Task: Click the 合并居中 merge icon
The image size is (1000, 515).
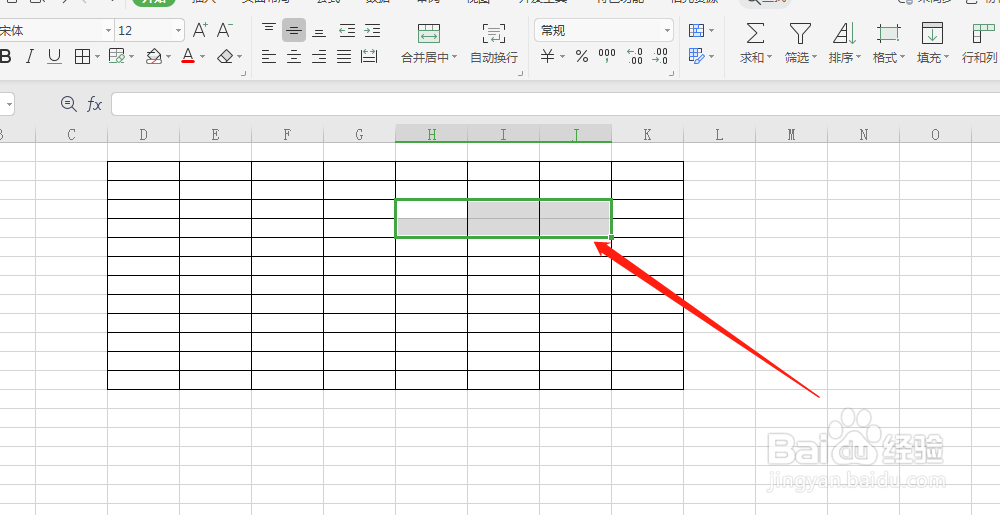Action: click(429, 33)
